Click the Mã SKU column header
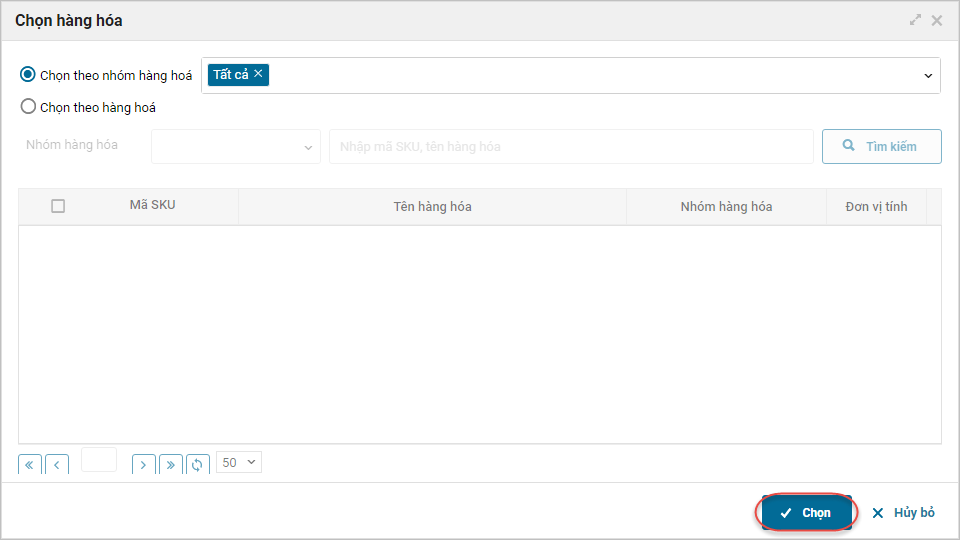This screenshot has width=960, height=540. [x=152, y=205]
